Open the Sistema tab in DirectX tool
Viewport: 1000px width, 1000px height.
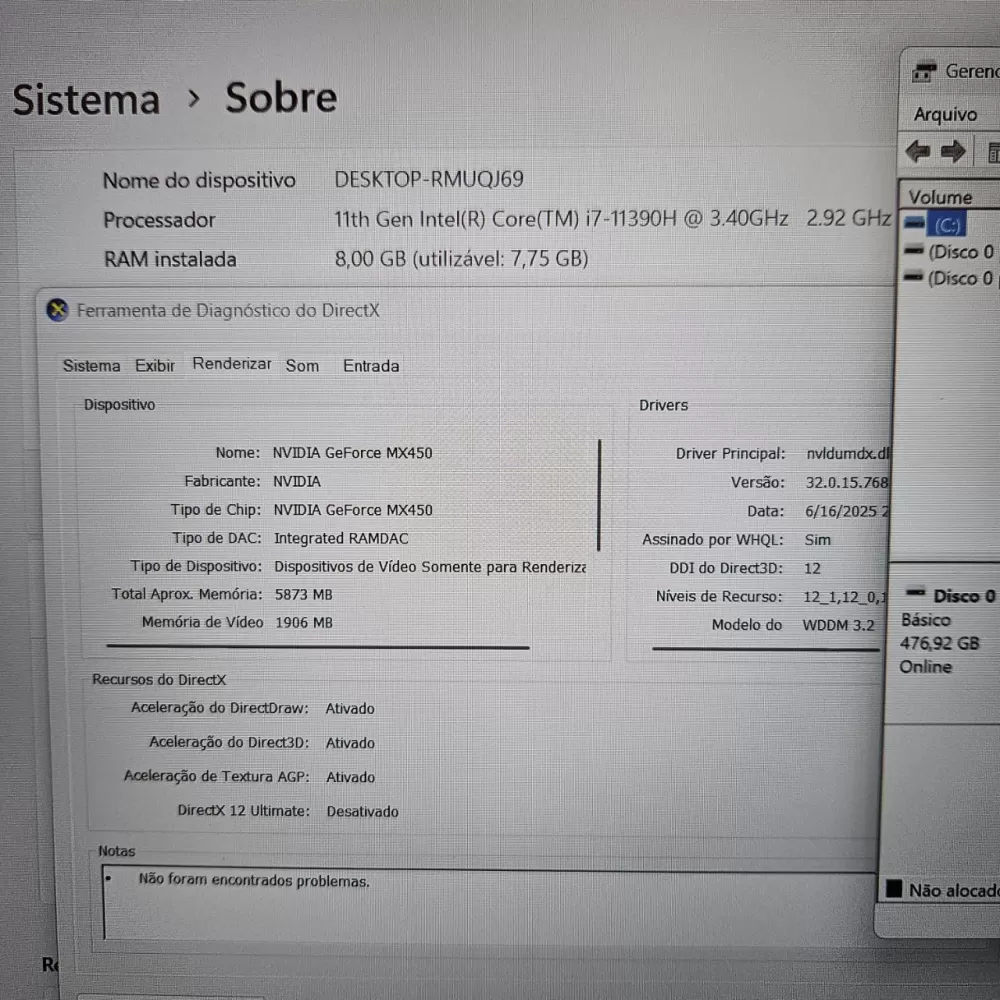click(x=91, y=366)
